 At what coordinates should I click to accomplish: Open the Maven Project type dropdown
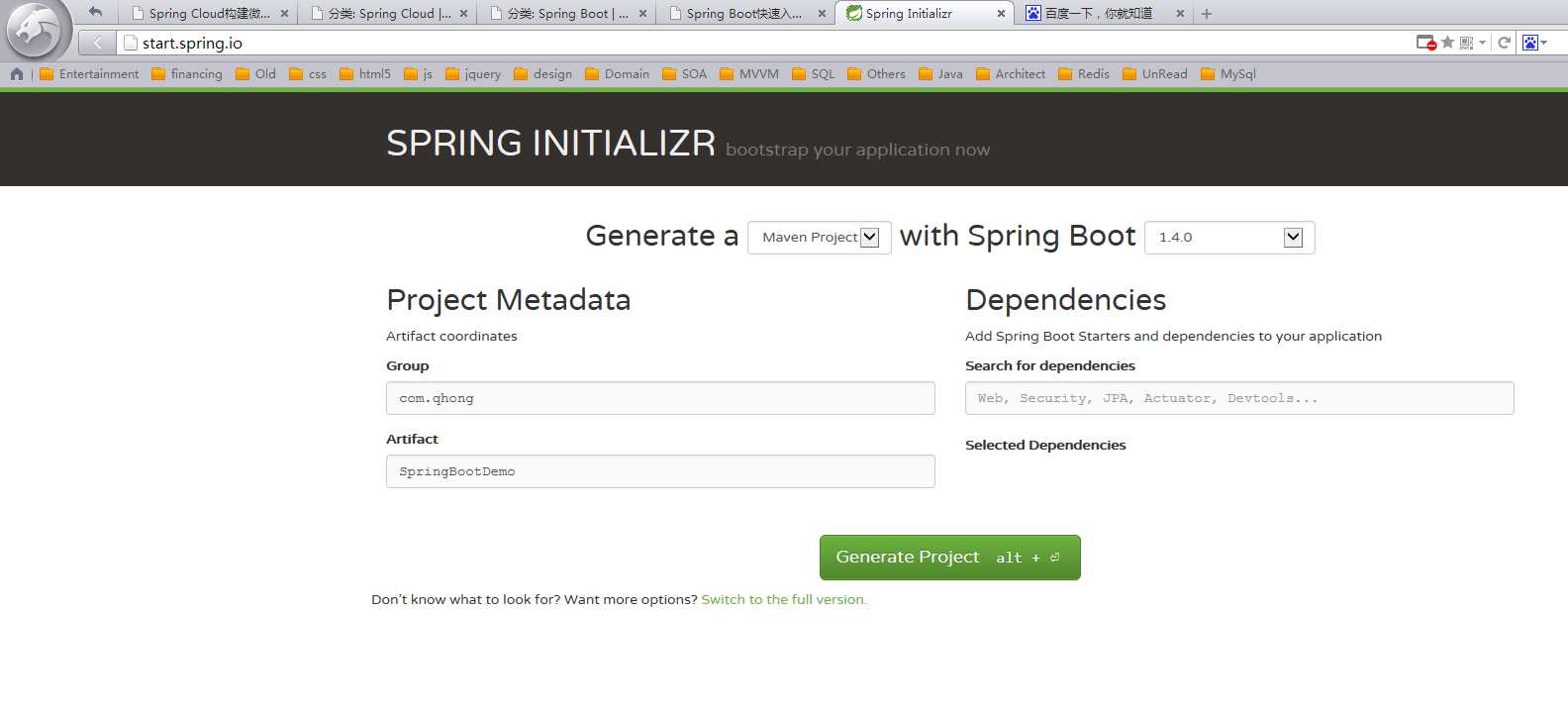tap(820, 238)
